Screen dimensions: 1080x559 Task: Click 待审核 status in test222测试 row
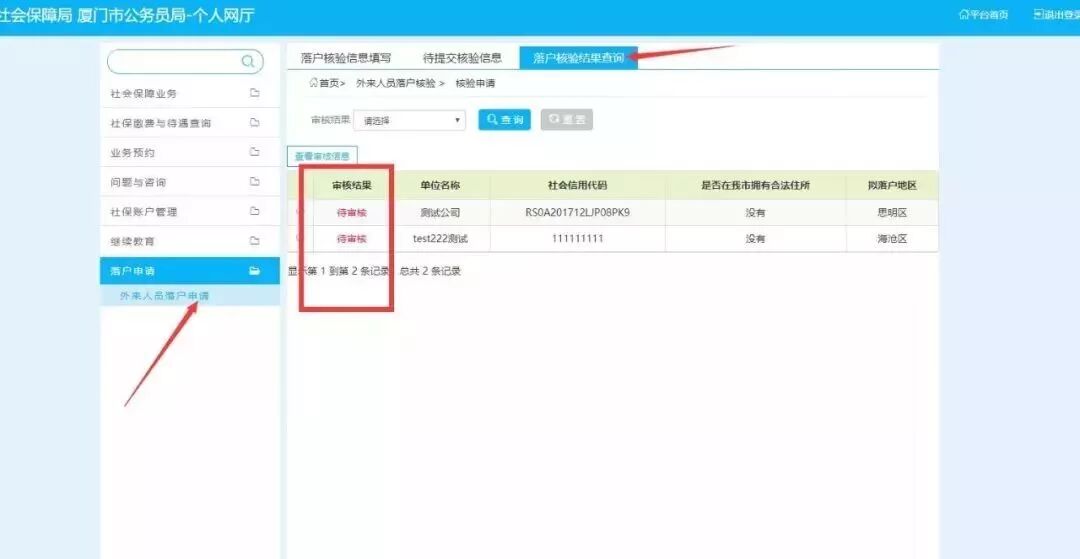point(352,239)
